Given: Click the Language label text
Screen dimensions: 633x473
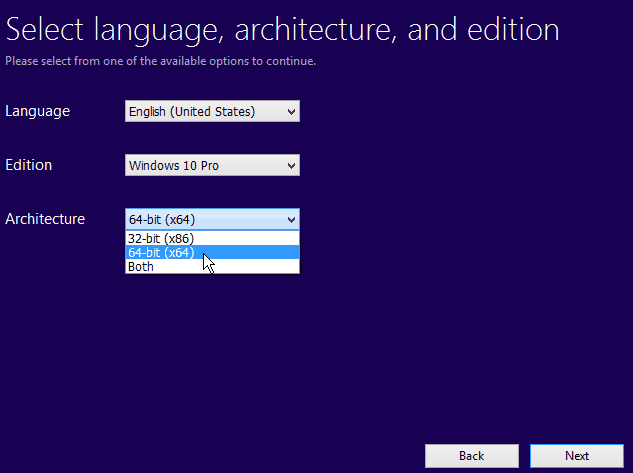Looking at the screenshot, I should [38, 111].
